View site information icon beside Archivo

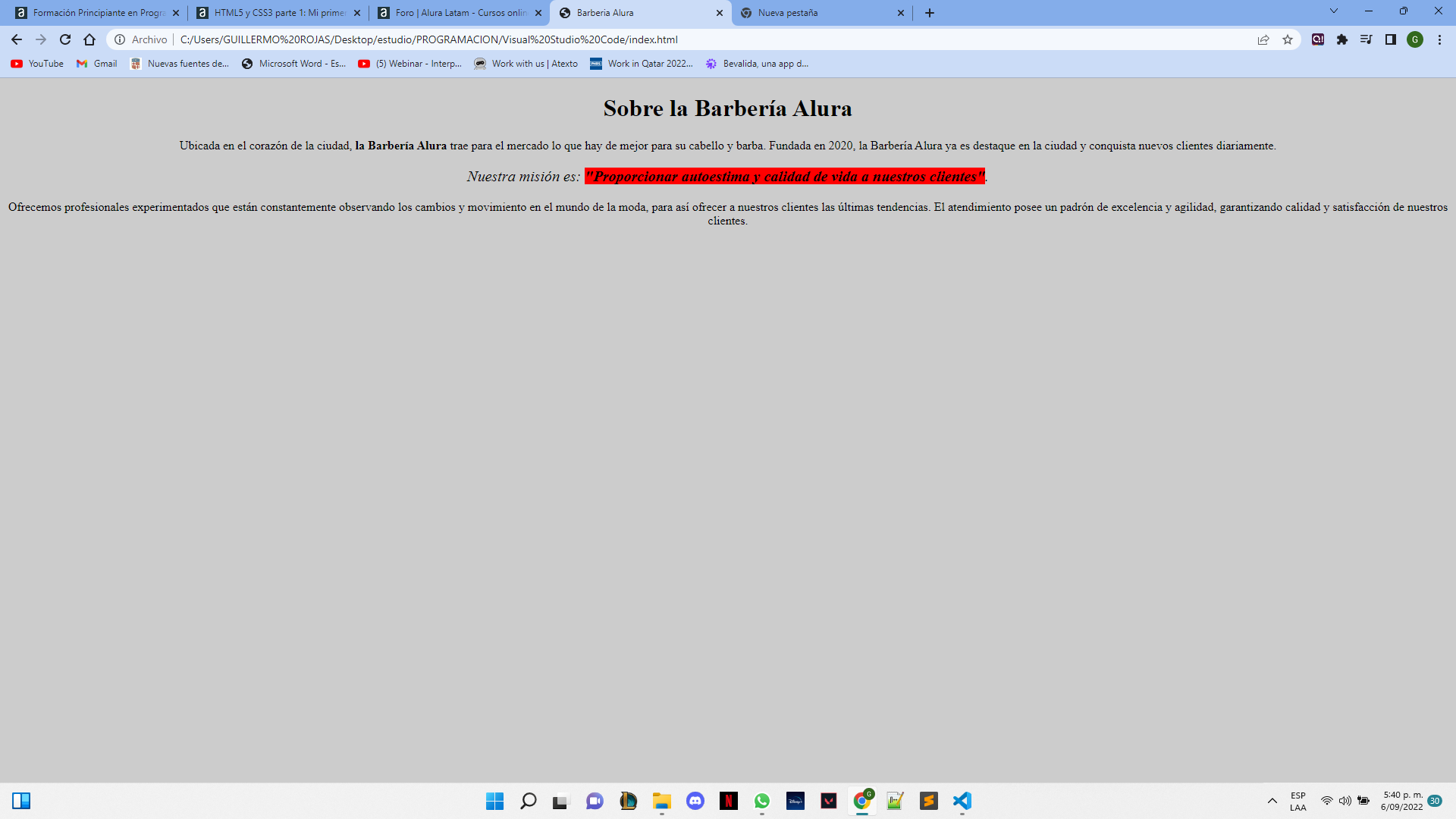point(120,39)
